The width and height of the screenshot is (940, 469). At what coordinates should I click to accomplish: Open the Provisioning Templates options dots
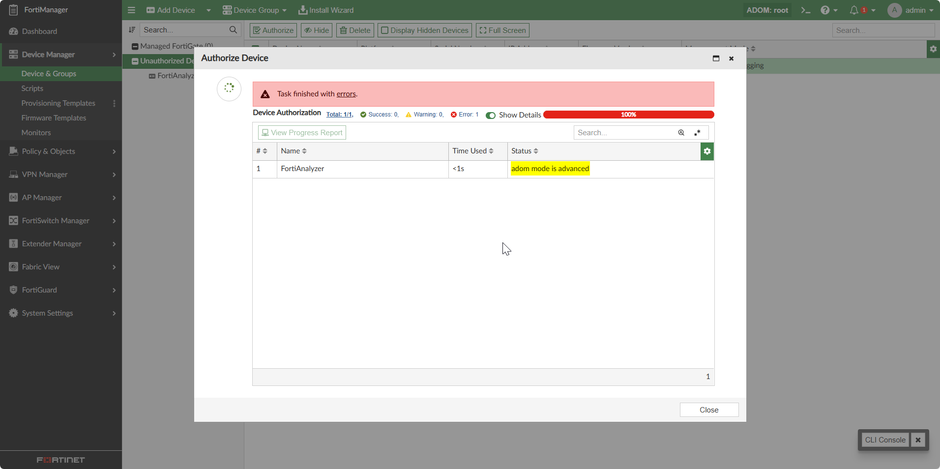114,103
